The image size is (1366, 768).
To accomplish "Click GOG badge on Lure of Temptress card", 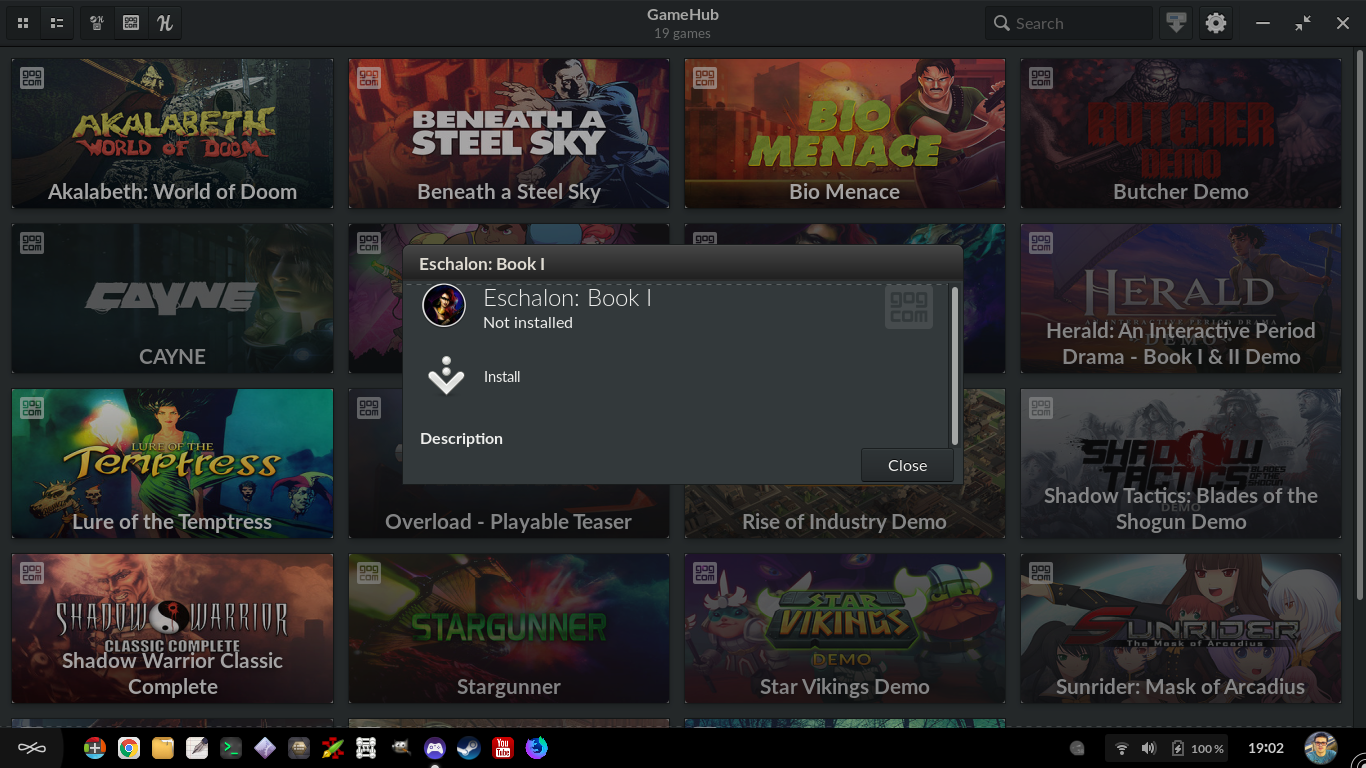I will [32, 407].
